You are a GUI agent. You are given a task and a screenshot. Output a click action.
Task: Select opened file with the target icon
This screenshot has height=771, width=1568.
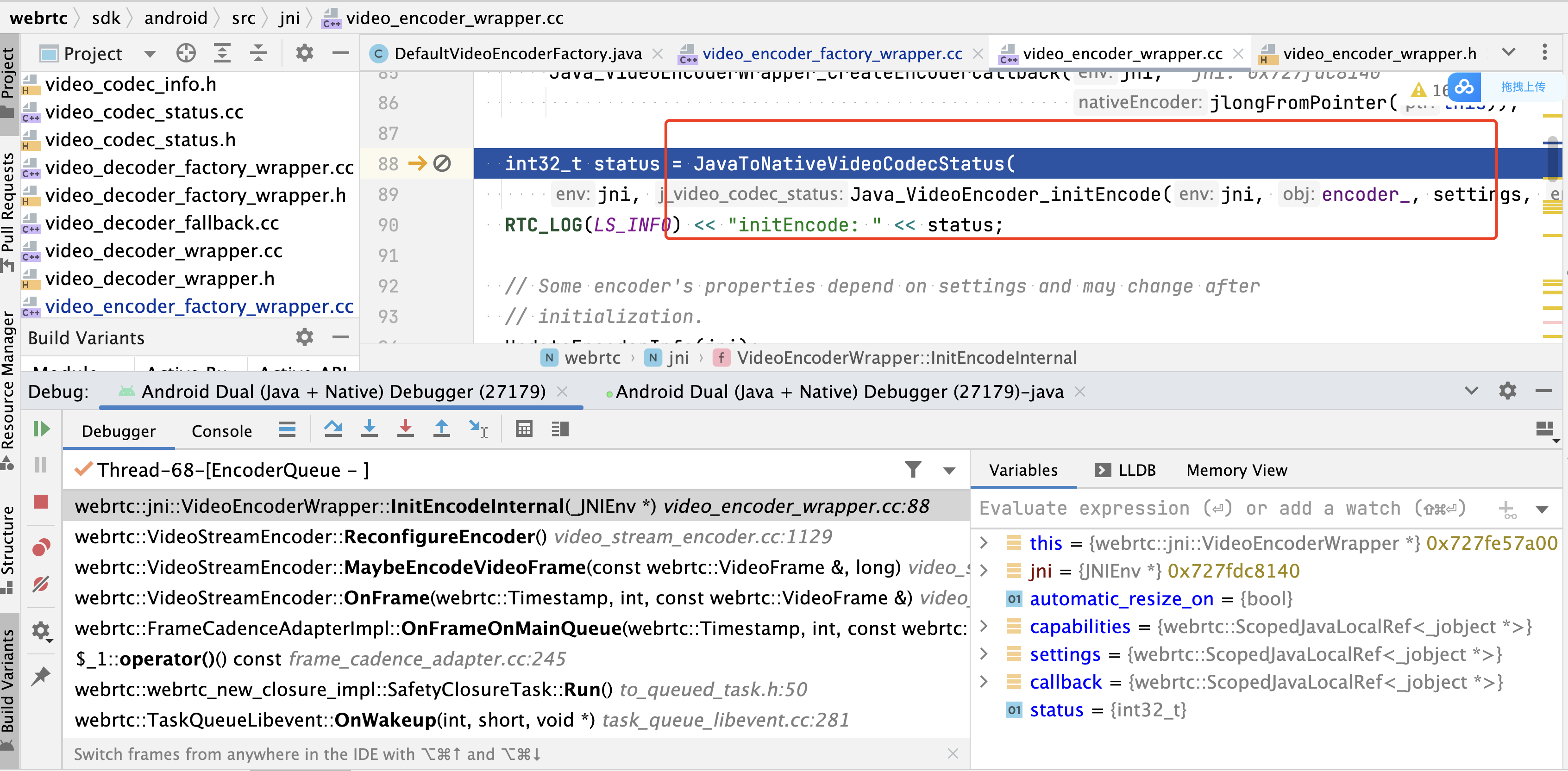click(186, 54)
